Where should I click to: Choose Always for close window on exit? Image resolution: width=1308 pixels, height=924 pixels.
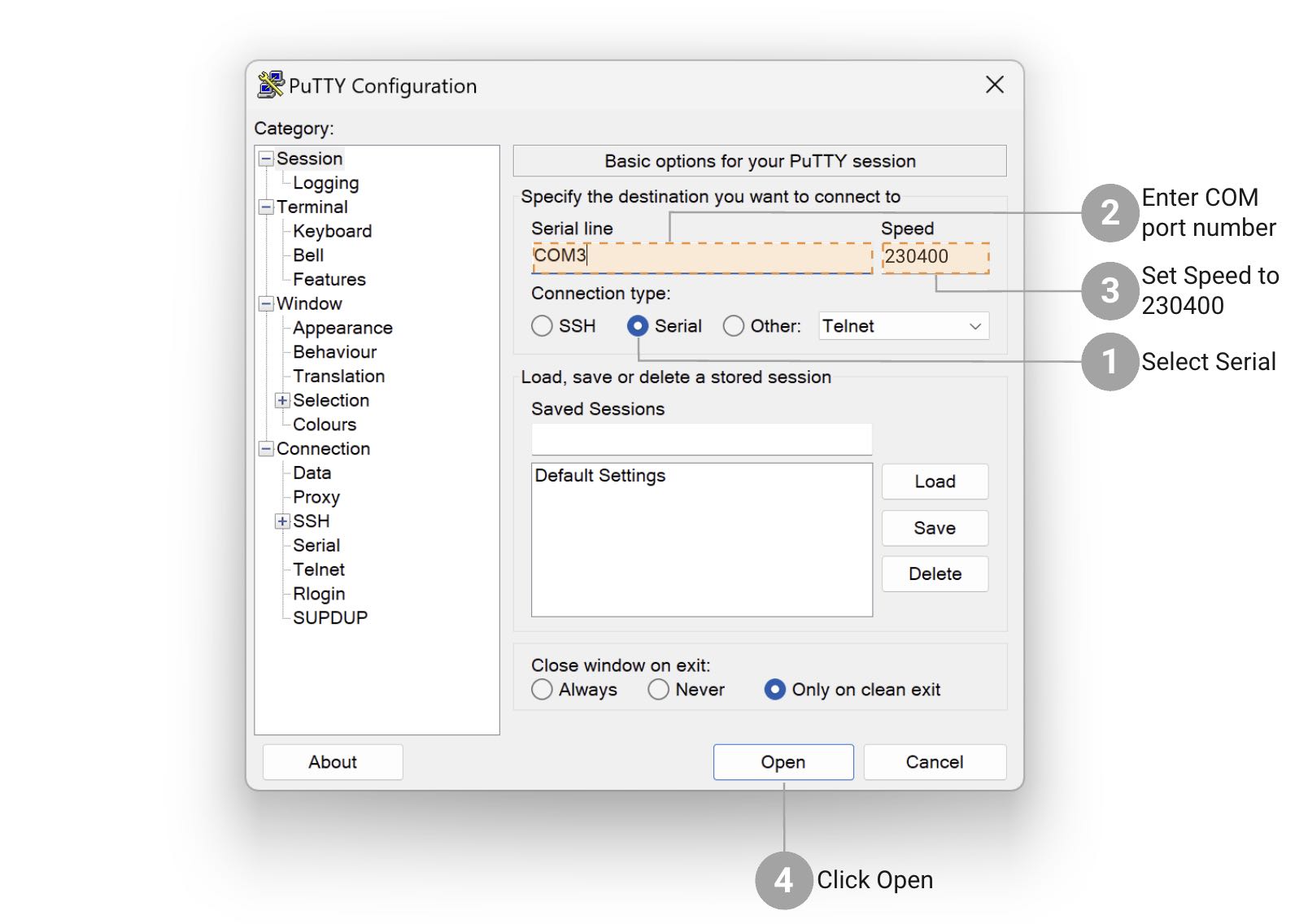pos(542,690)
